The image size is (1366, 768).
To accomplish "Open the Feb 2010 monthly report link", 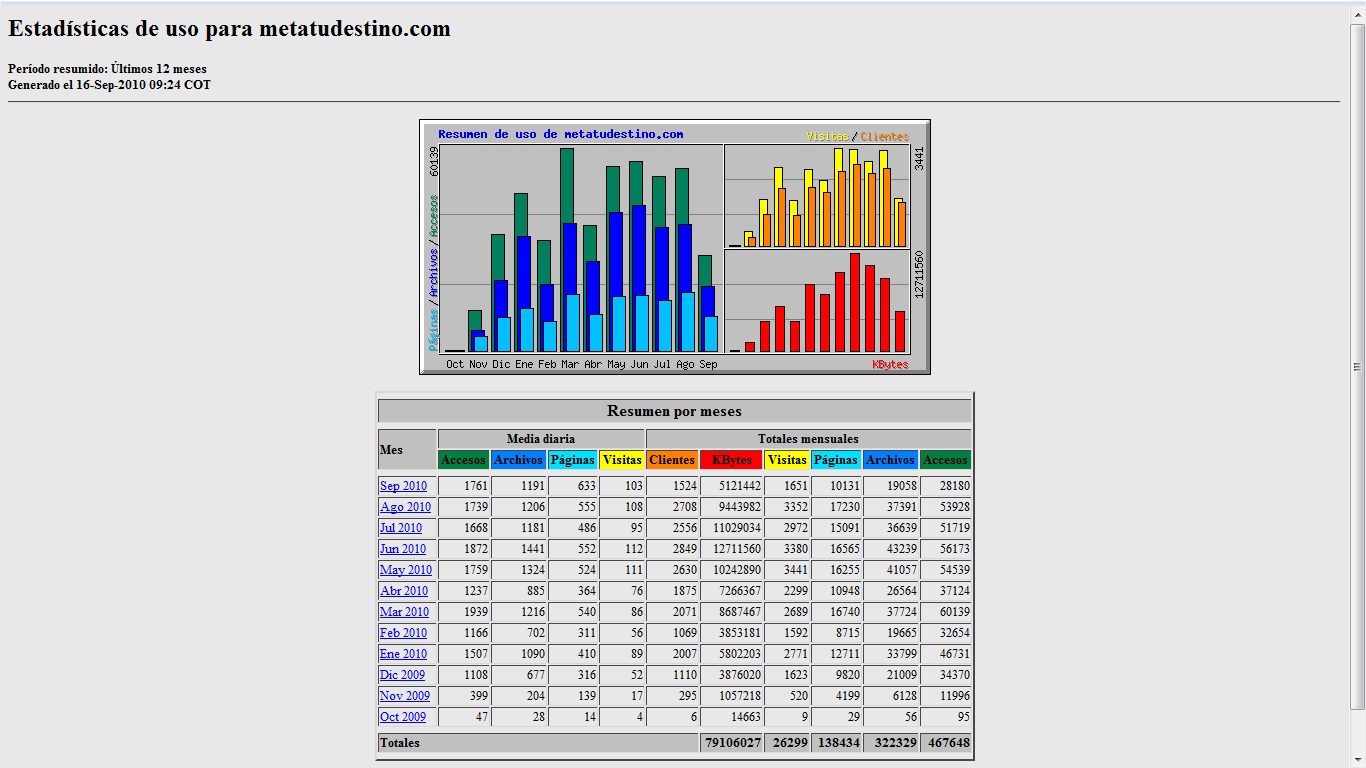I will 403,633.
